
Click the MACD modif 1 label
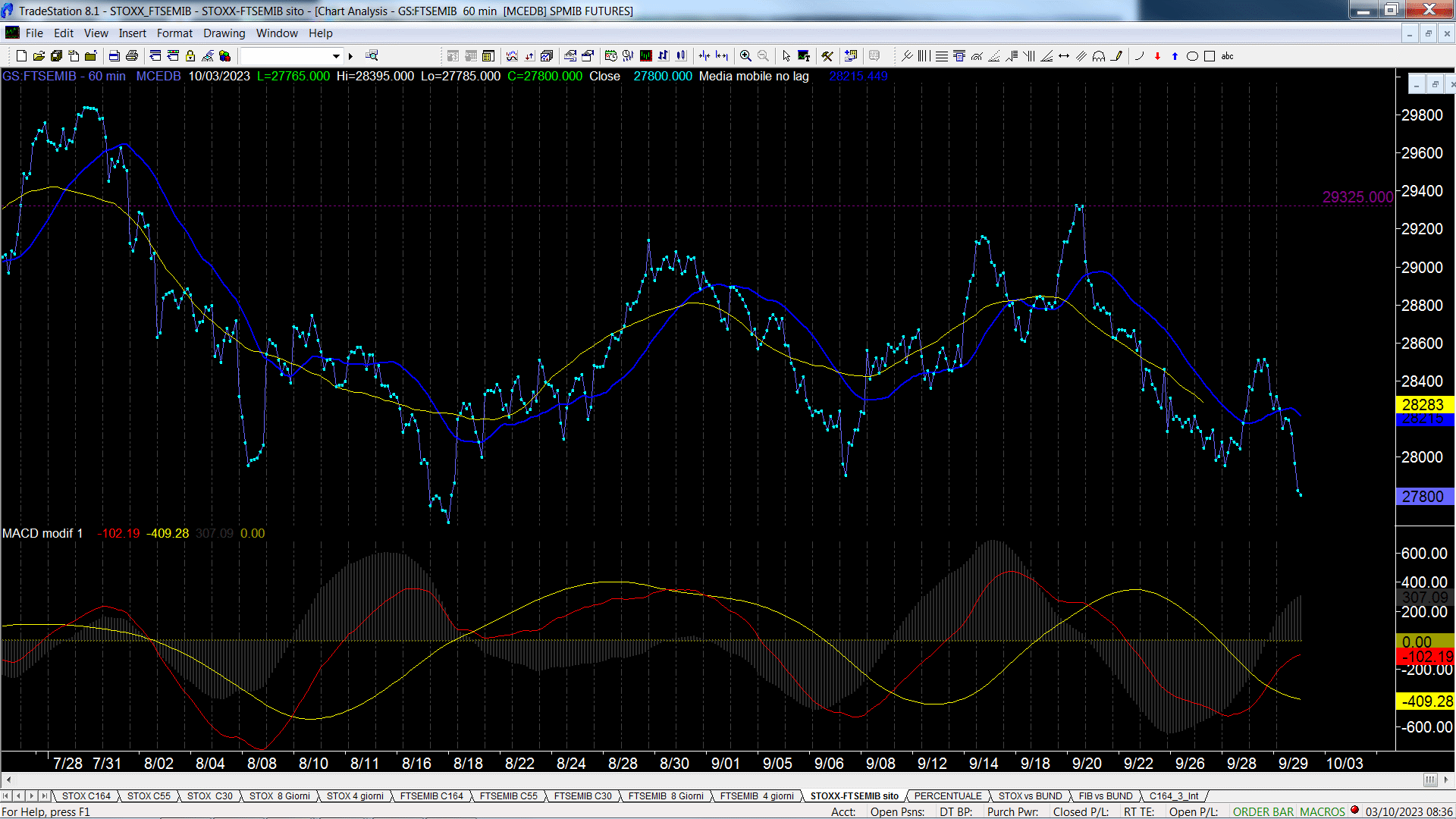pos(42,533)
